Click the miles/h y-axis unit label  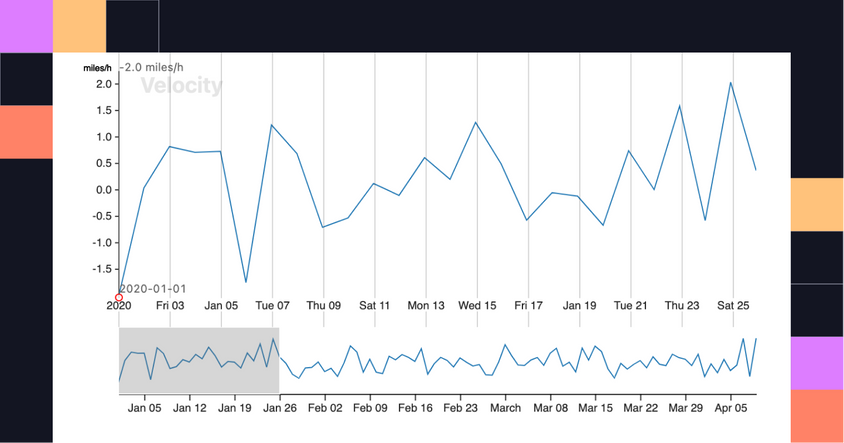point(98,68)
